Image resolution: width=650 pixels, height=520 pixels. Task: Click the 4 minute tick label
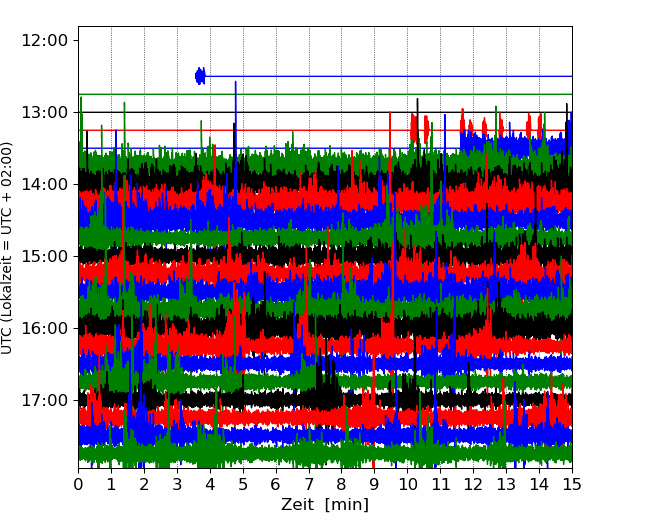click(x=210, y=484)
